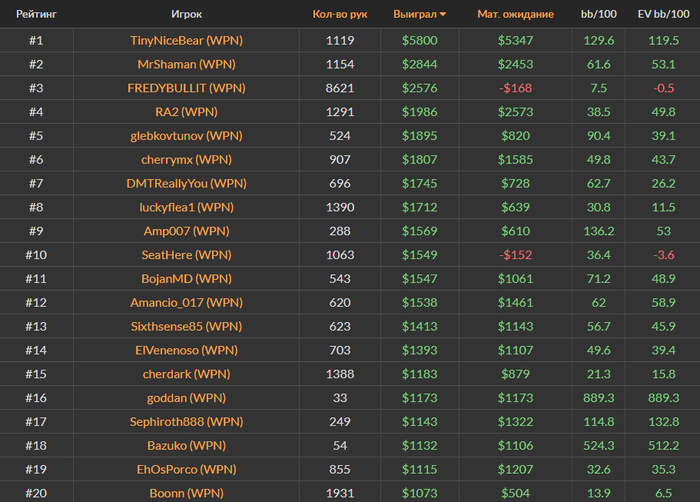700x502 pixels.
Task: Click the Игрок column header
Action: (187, 15)
